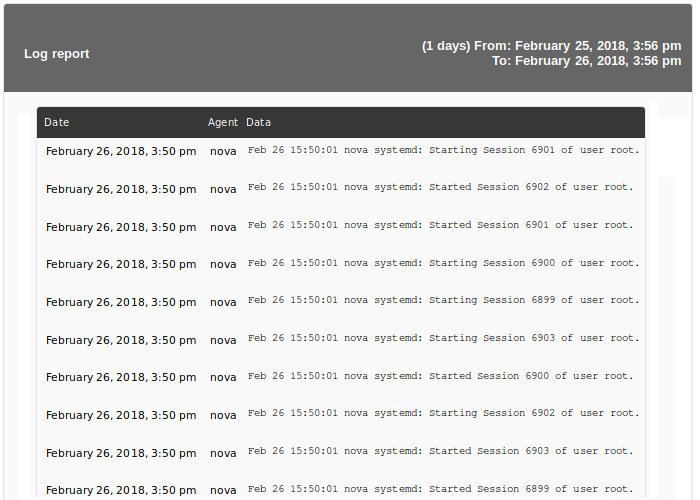Click the To: February 26, 2018 date line
The image size is (700, 500).
[587, 61]
